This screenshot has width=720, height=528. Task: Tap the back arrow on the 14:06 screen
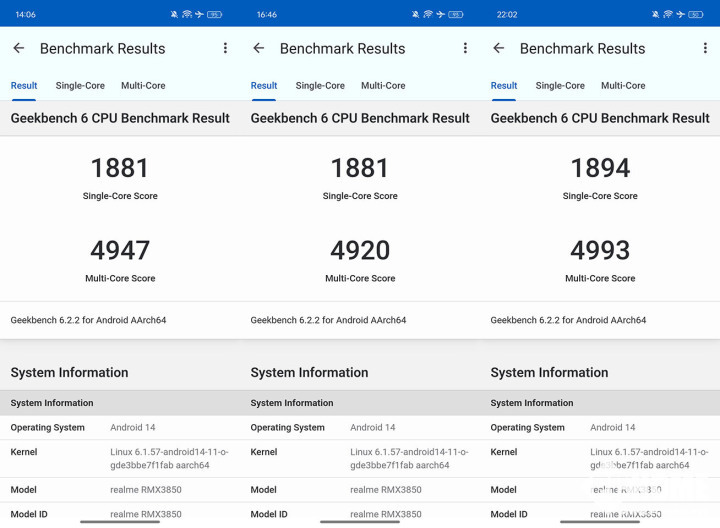click(19, 48)
